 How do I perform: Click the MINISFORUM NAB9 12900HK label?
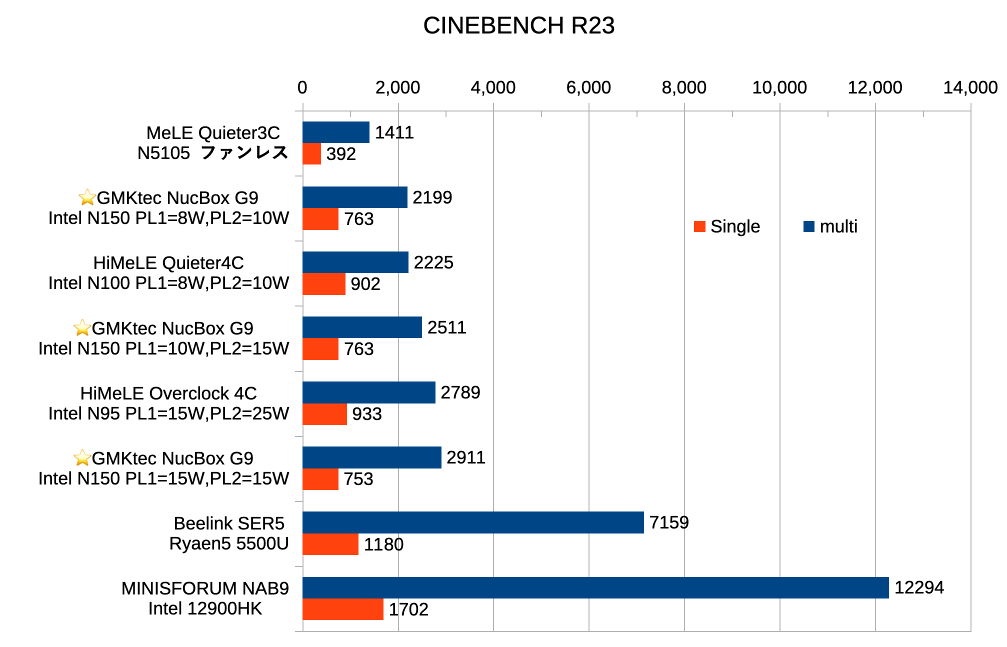[x=206, y=598]
